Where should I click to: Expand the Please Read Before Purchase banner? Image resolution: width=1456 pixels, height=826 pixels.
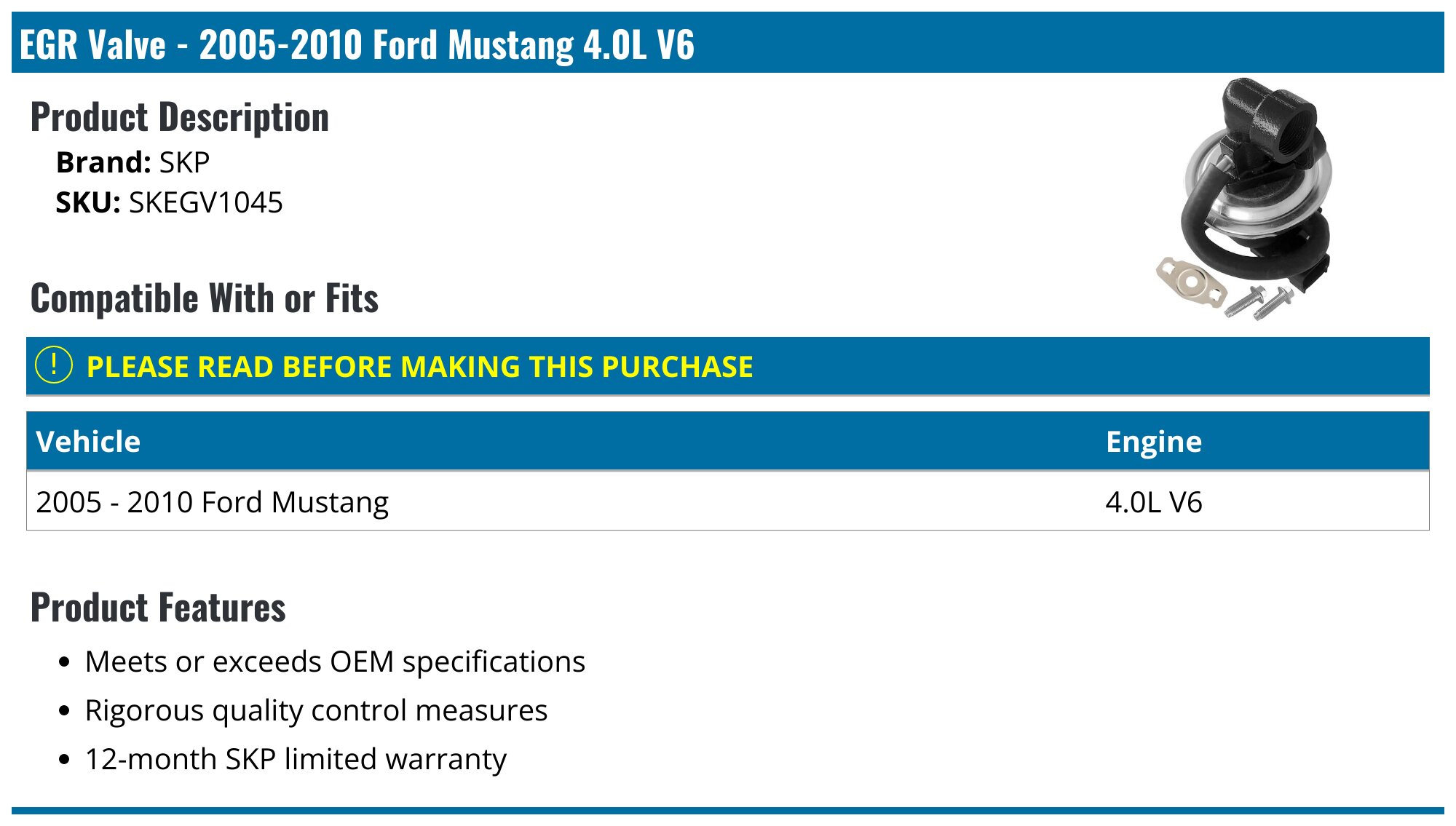pos(728,366)
